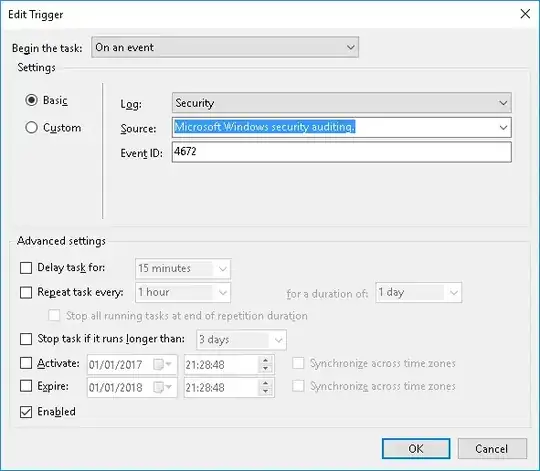Click the Activate time field 21:28:48
The width and height of the screenshot is (540, 471).
pyautogui.click(x=220, y=365)
